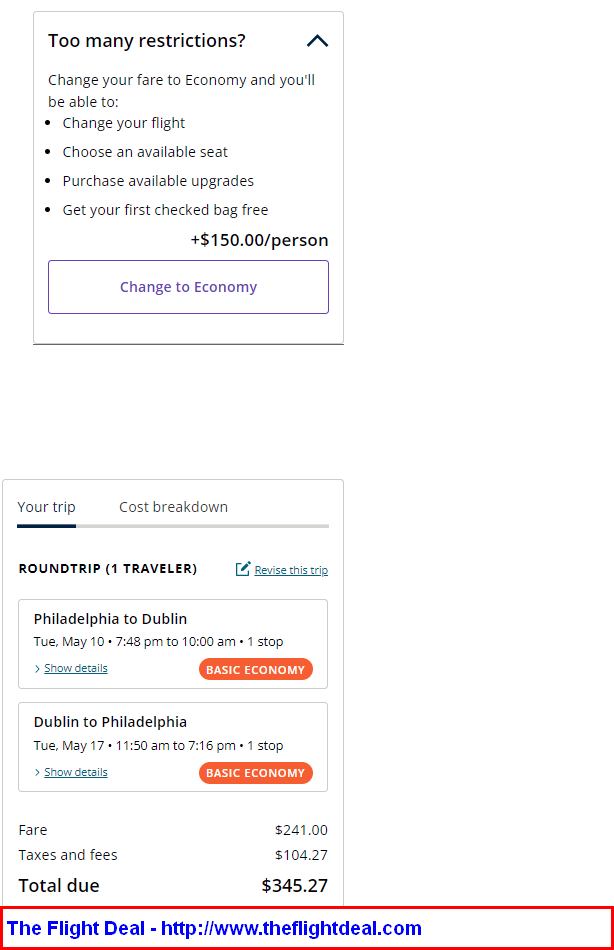
Task: Click the outbound Basic Economy badge
Action: [x=256, y=669]
